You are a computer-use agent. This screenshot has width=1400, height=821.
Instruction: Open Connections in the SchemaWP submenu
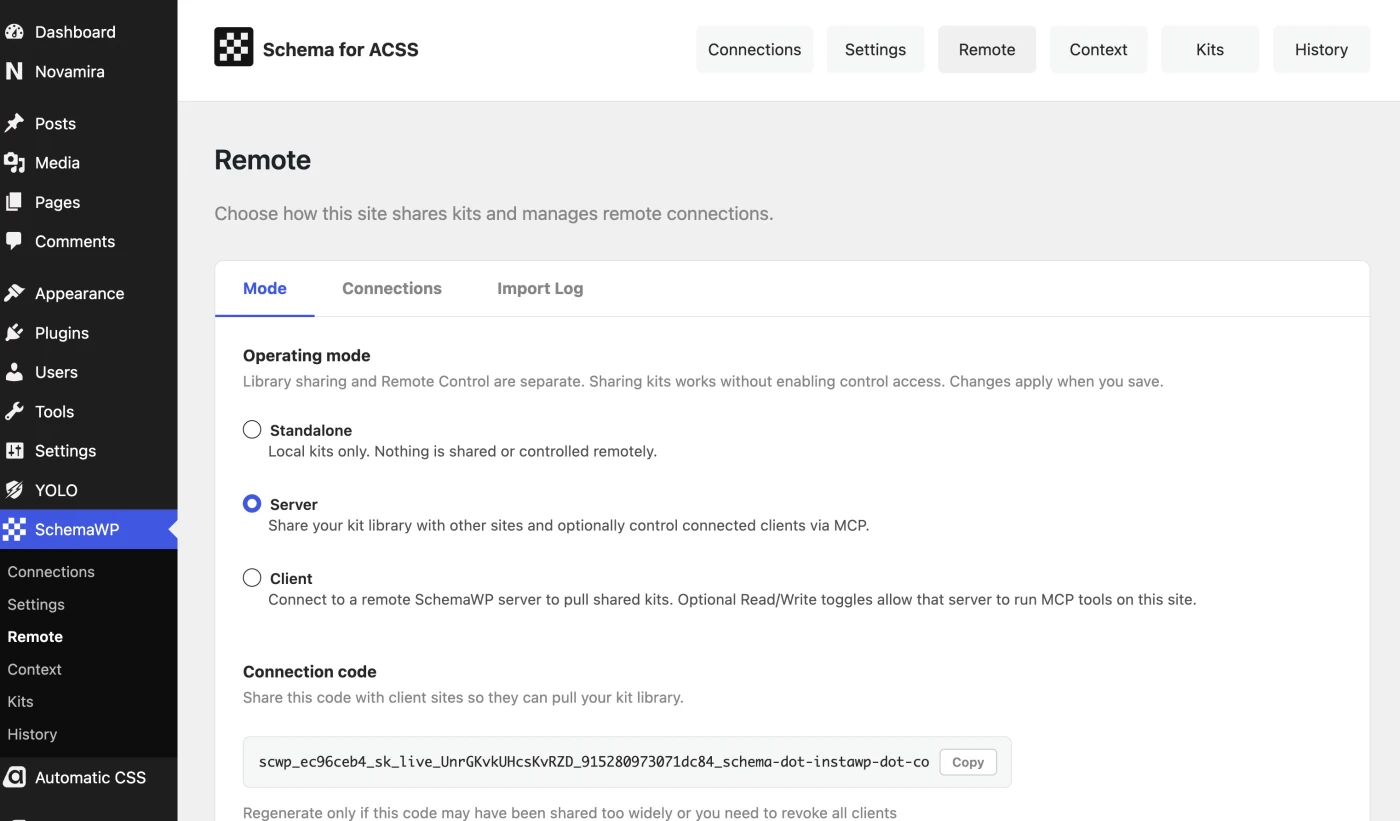coord(51,572)
